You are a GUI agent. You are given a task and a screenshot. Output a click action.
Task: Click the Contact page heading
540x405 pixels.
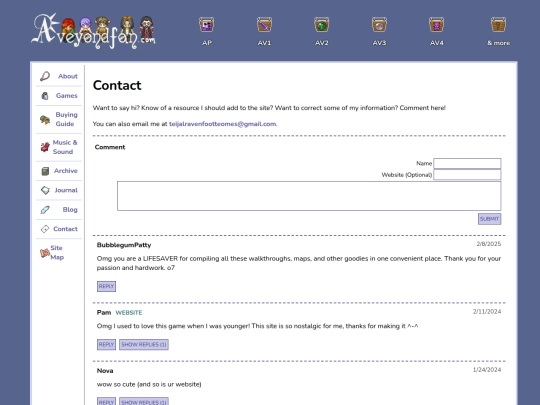point(117,85)
